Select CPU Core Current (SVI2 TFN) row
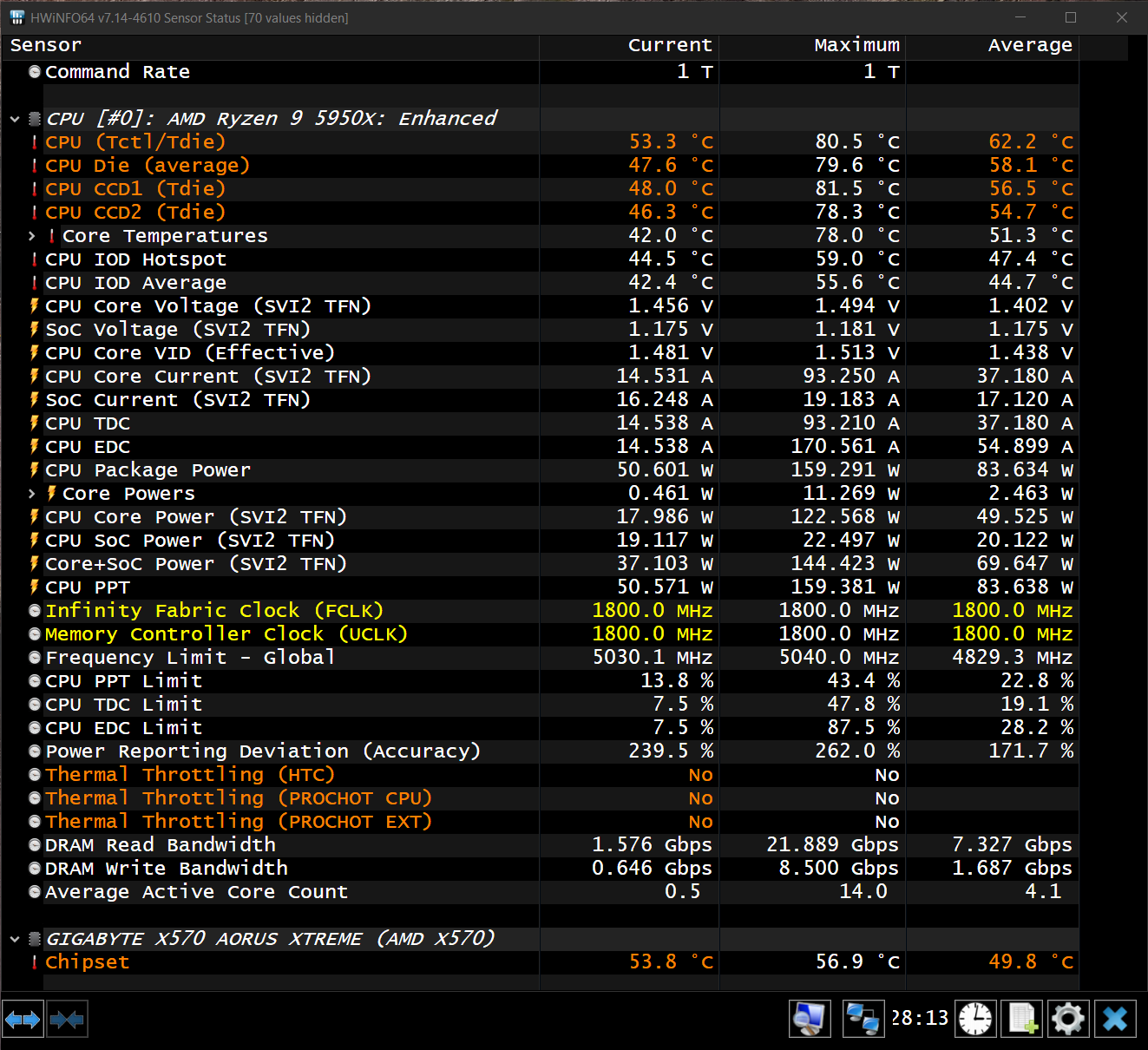 (x=540, y=377)
